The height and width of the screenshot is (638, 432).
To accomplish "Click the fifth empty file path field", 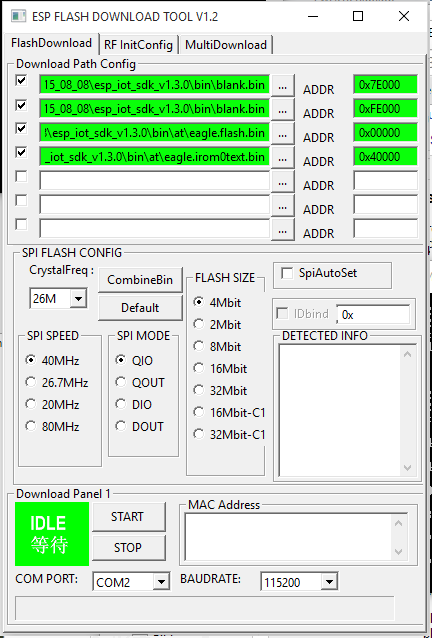I will point(155,181).
